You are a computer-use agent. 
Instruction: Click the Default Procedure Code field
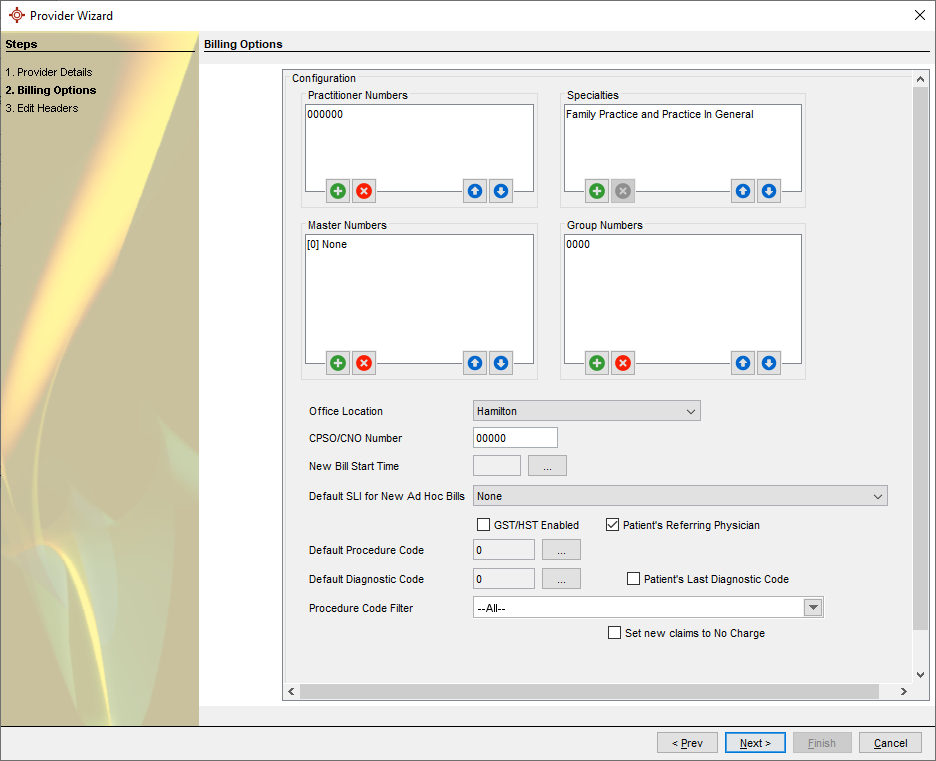504,550
